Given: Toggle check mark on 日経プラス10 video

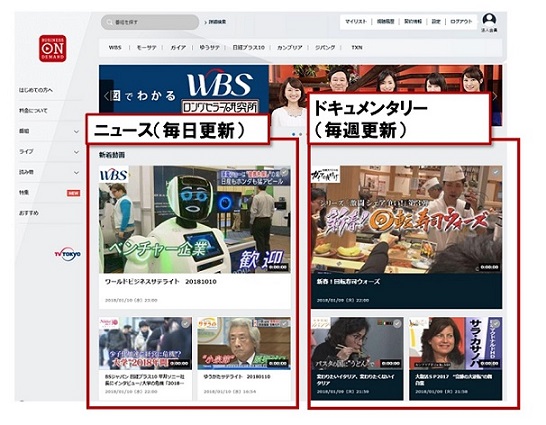Looking at the screenshot, I should (x=186, y=324).
